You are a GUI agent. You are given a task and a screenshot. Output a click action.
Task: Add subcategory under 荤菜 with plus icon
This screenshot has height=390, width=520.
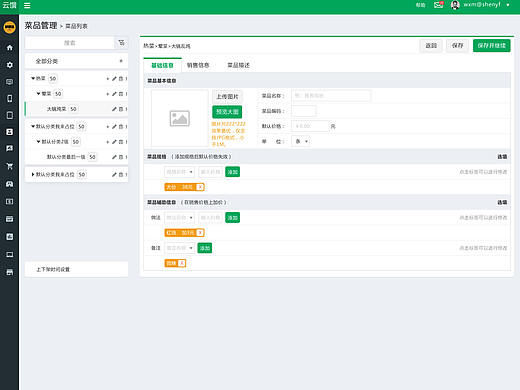[108, 94]
